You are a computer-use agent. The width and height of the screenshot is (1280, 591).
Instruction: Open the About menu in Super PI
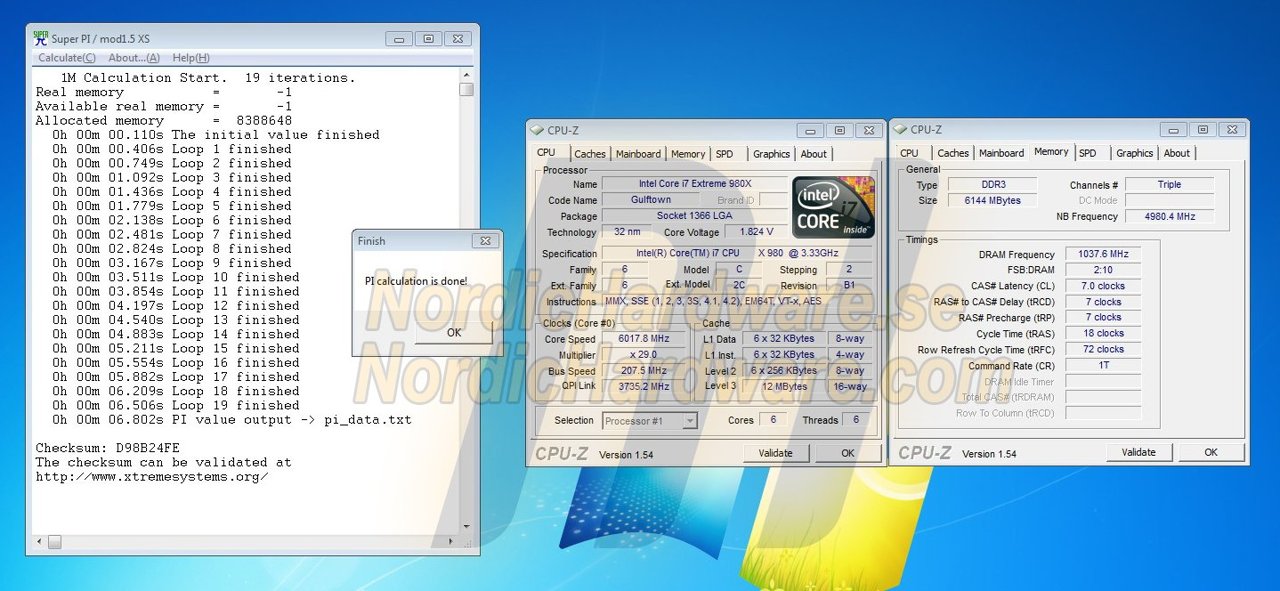pos(135,58)
